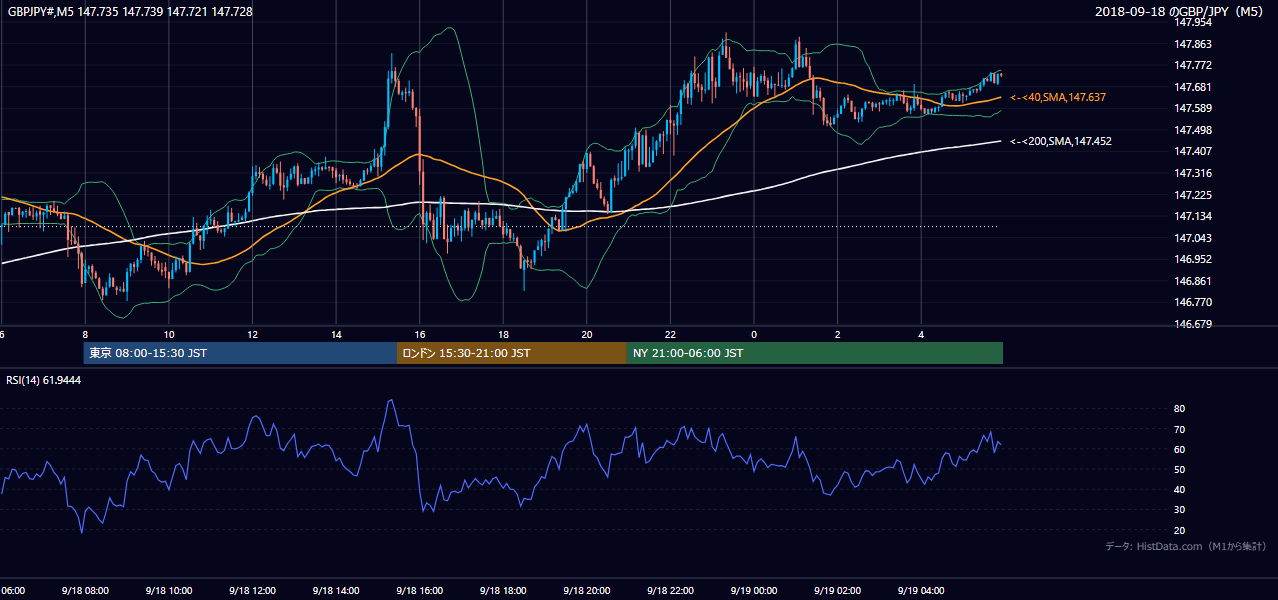Viewport: 1278px width, 600px height.
Task: Click price axis value 147.772
Action: (1193, 65)
